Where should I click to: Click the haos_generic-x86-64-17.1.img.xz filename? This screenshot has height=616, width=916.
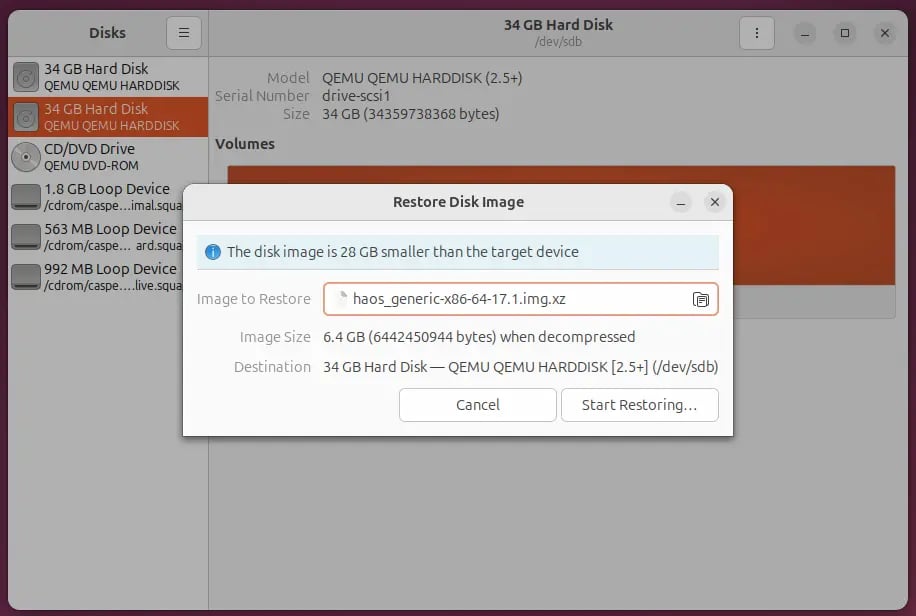(x=460, y=299)
